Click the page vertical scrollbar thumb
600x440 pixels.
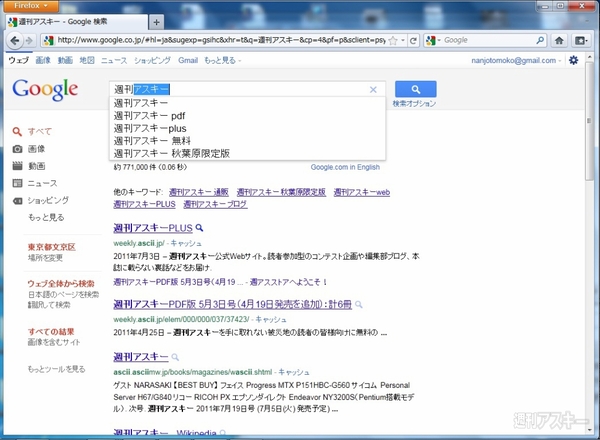click(x=589, y=121)
